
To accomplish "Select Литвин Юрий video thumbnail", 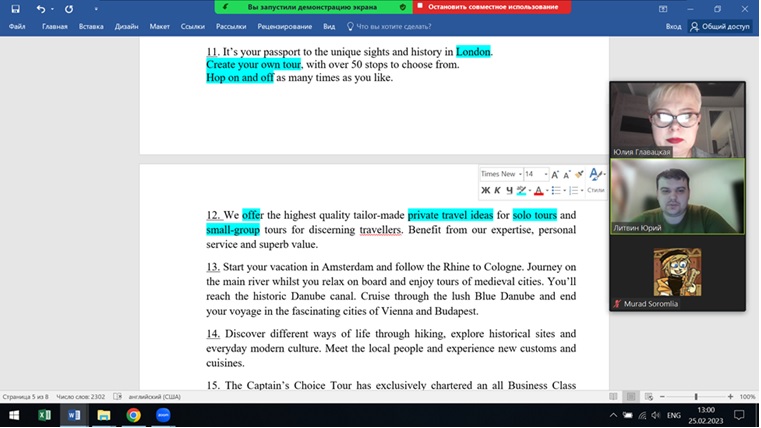I will [x=677, y=197].
